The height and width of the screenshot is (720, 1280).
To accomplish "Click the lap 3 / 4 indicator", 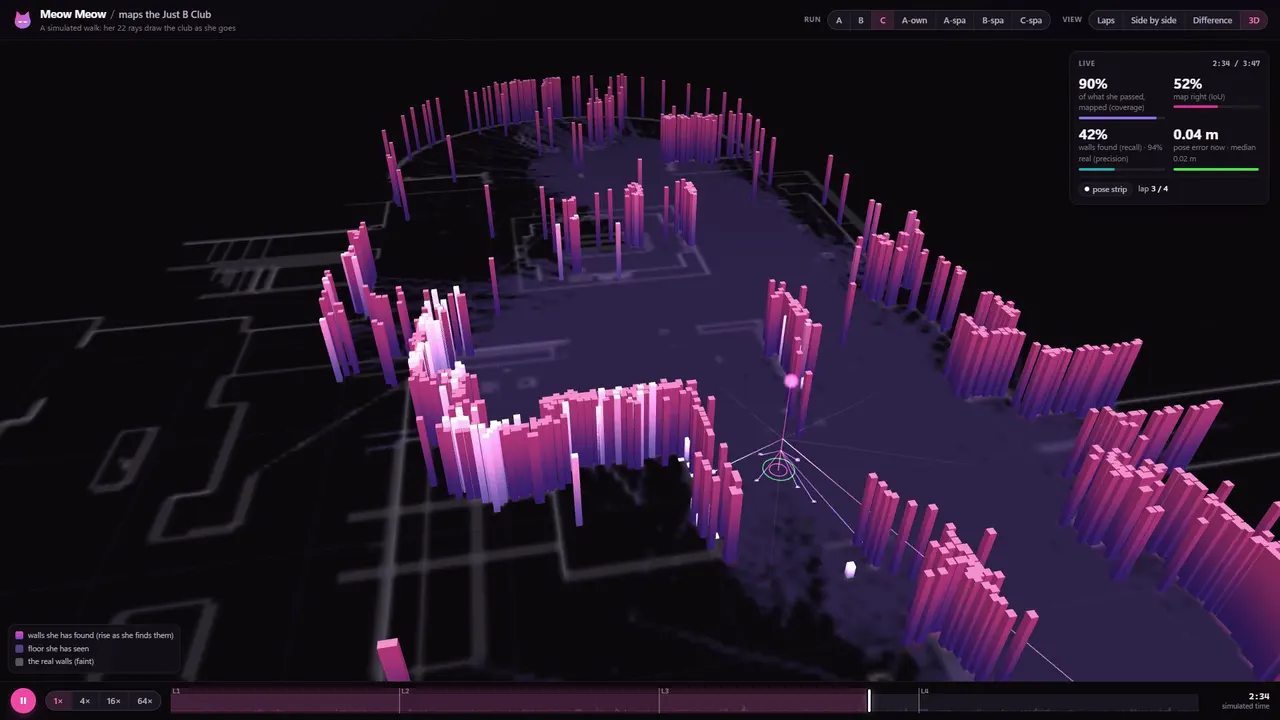I will point(1153,189).
